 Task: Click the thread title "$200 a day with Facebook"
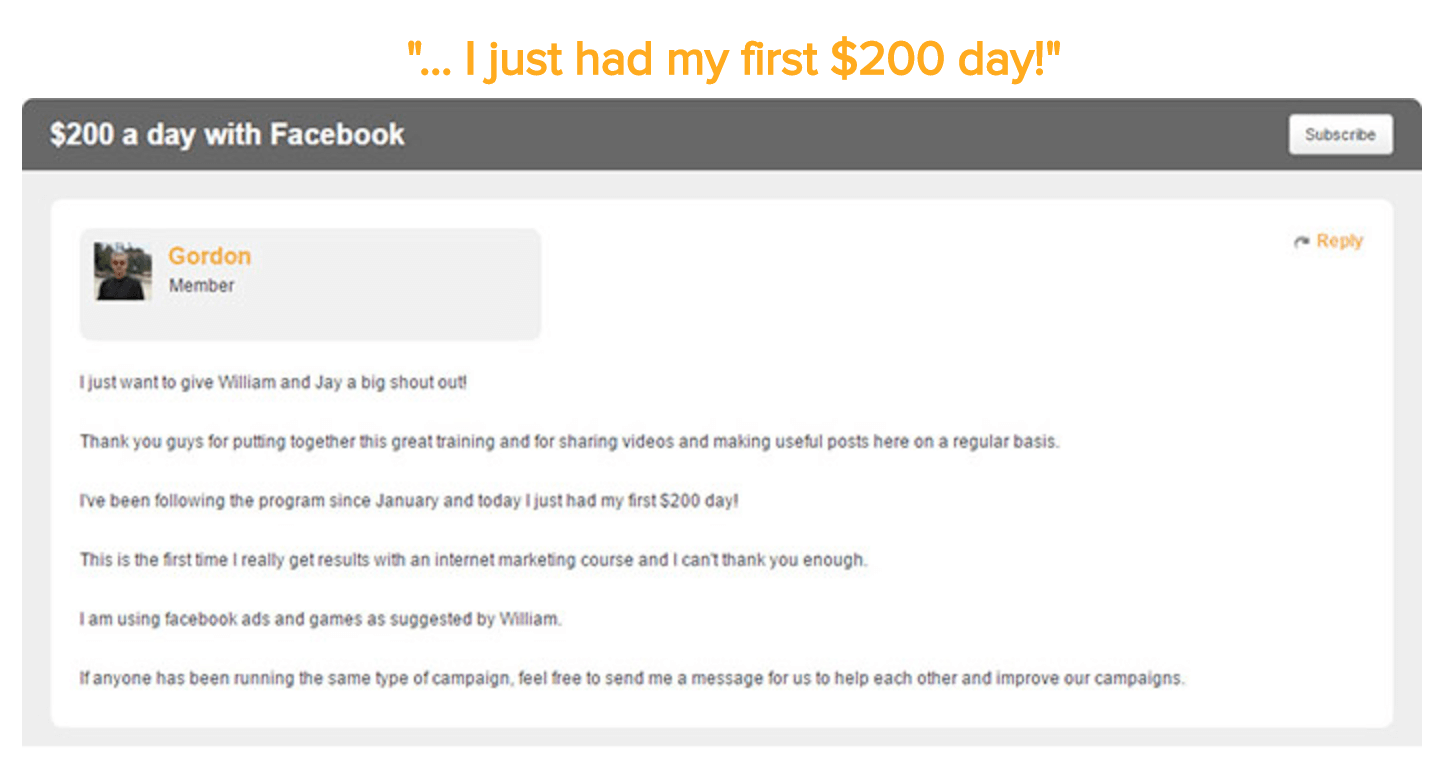[x=227, y=134]
